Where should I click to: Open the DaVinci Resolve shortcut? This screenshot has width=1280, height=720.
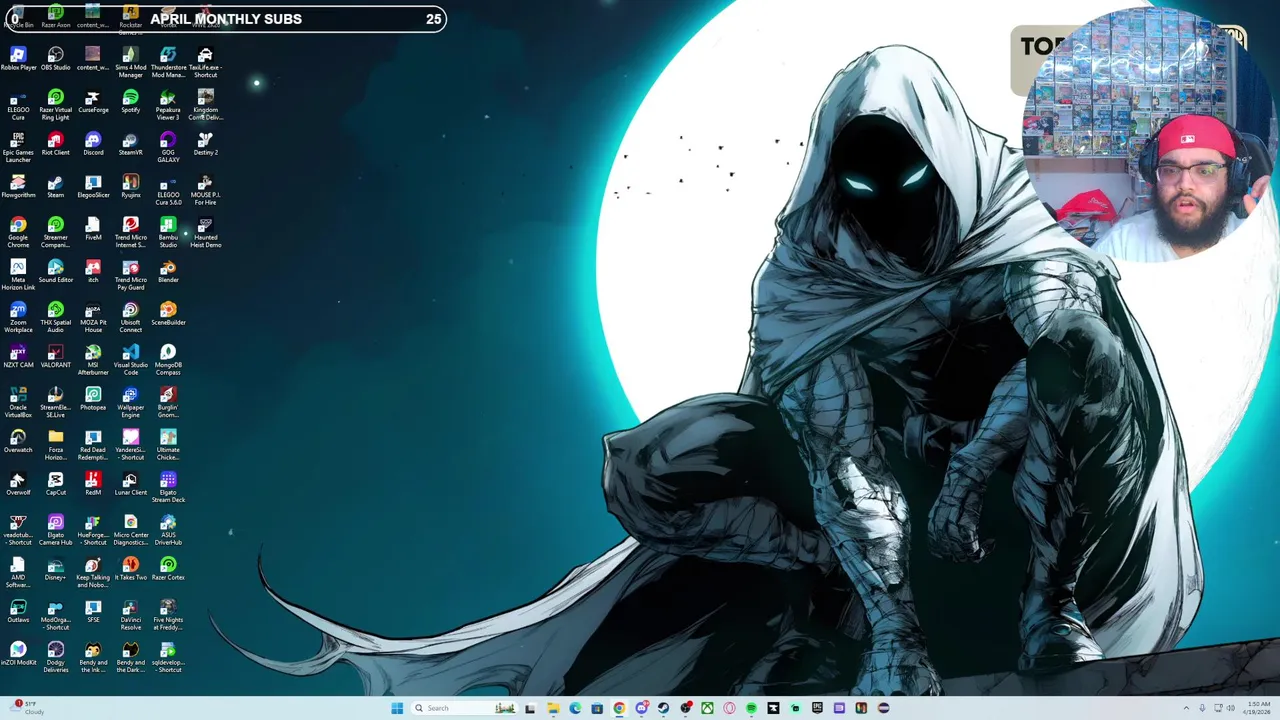tap(130, 614)
